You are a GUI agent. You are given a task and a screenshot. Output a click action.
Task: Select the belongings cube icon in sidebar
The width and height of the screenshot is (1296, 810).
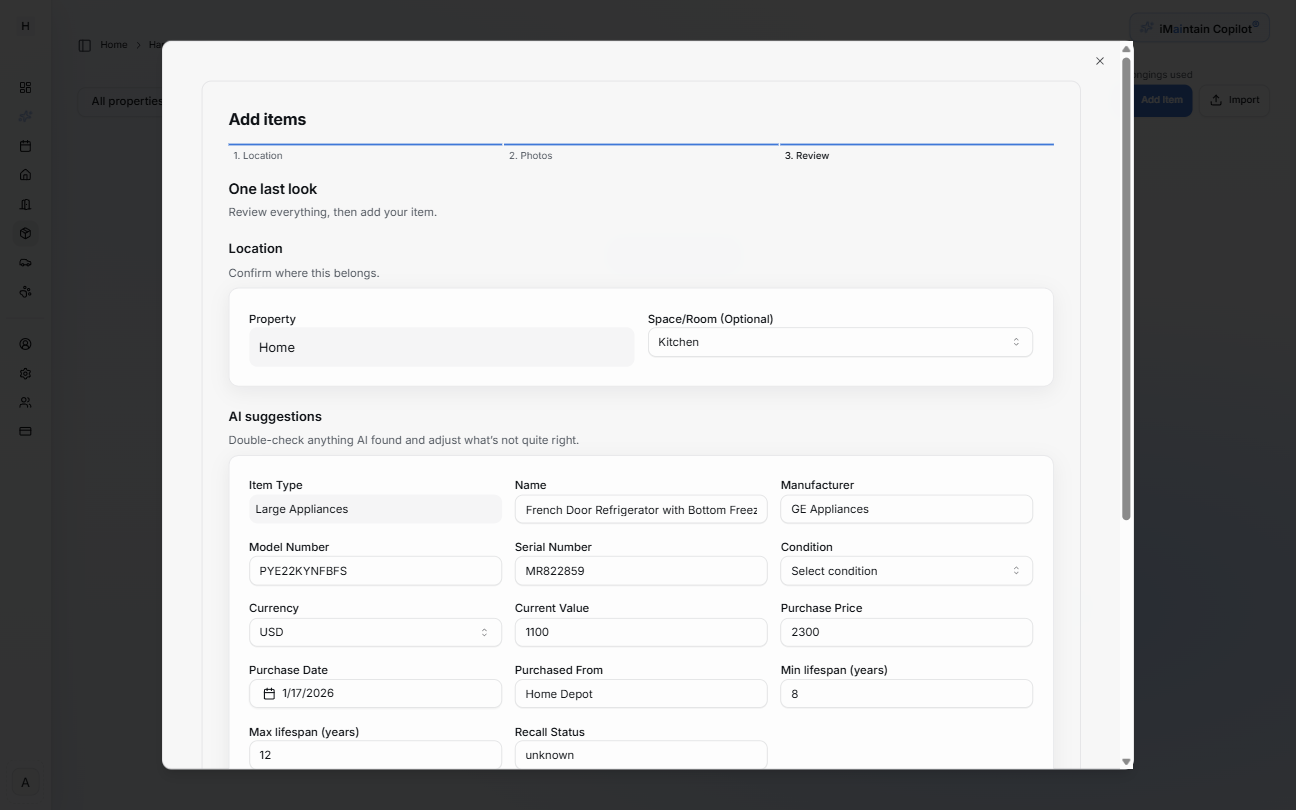click(x=25, y=233)
